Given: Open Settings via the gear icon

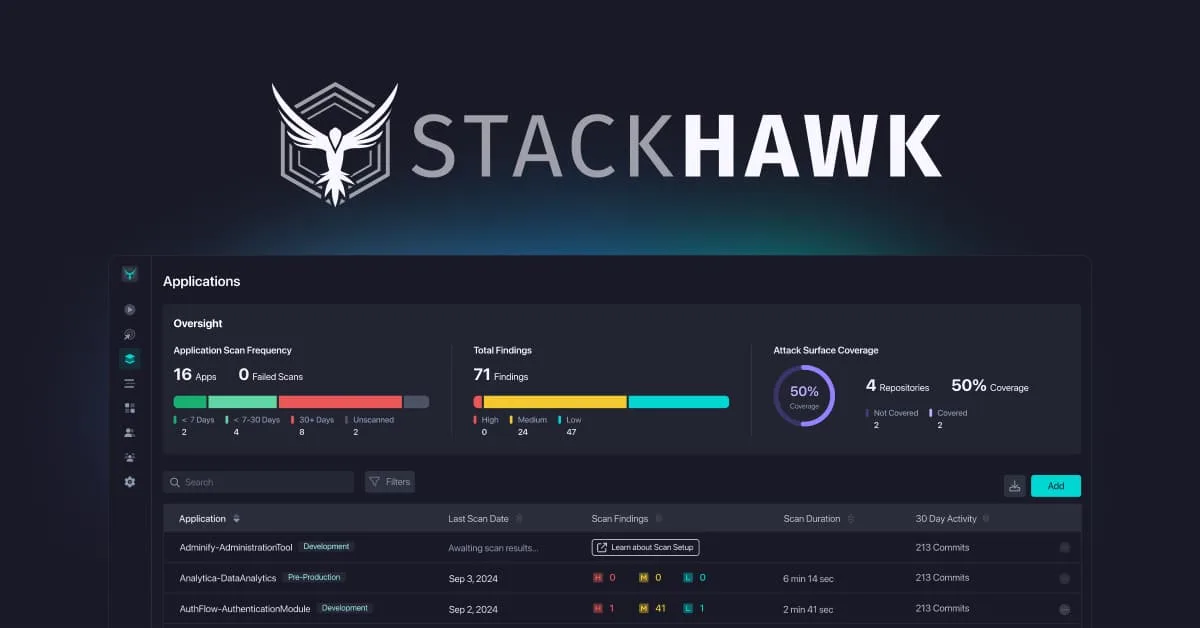Looking at the screenshot, I should tap(129, 481).
